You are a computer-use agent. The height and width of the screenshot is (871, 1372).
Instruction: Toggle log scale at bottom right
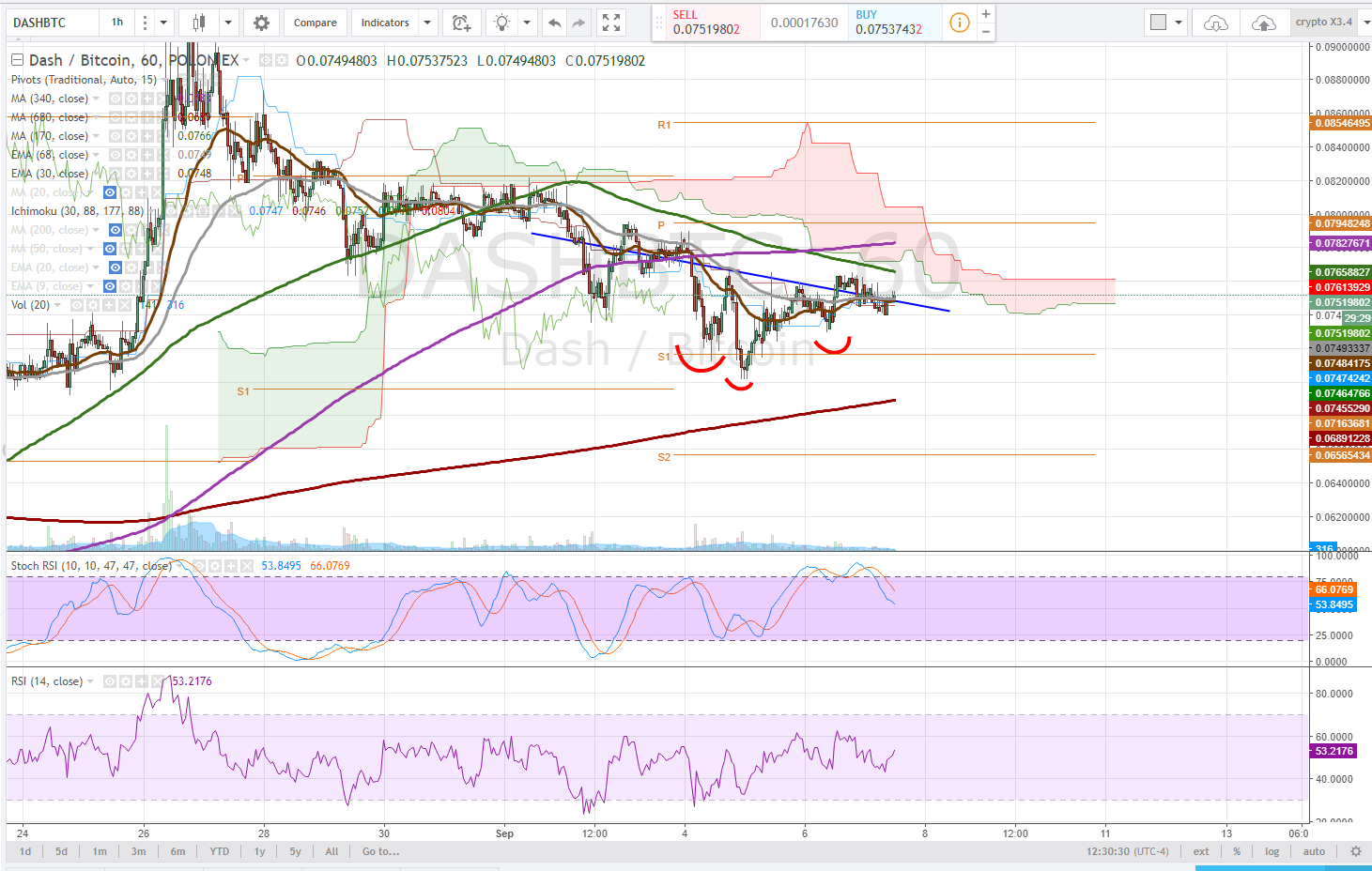[1272, 851]
